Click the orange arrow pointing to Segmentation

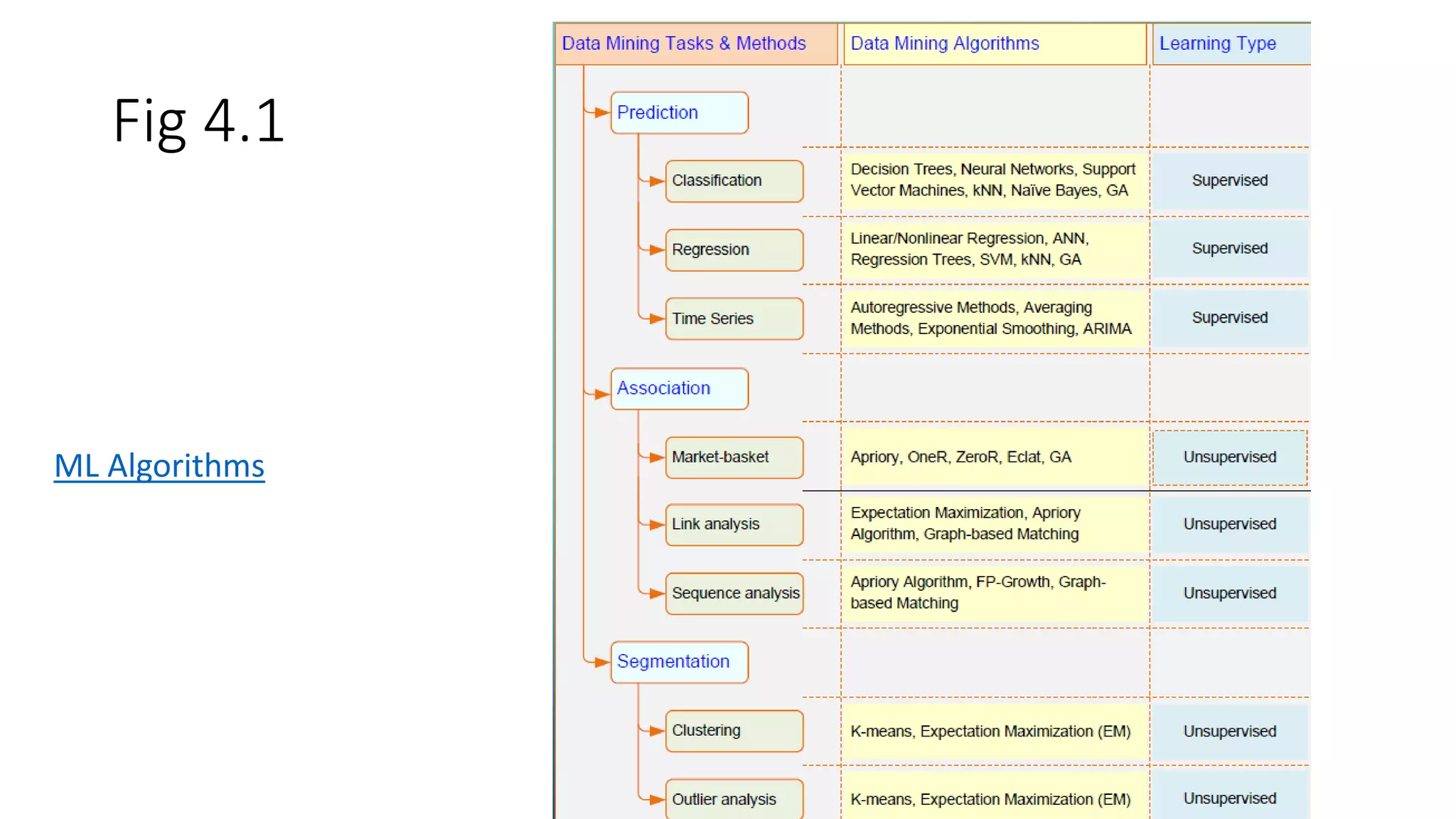pyautogui.click(x=601, y=662)
